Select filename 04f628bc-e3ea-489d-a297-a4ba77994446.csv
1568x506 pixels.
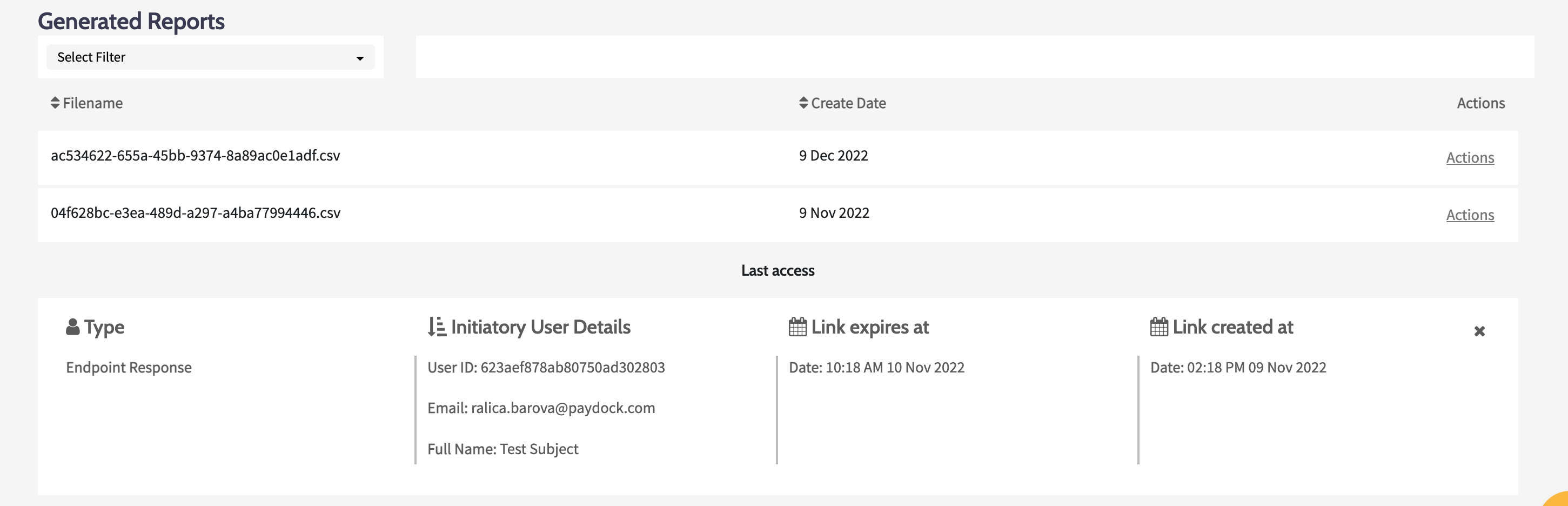pyautogui.click(x=196, y=212)
